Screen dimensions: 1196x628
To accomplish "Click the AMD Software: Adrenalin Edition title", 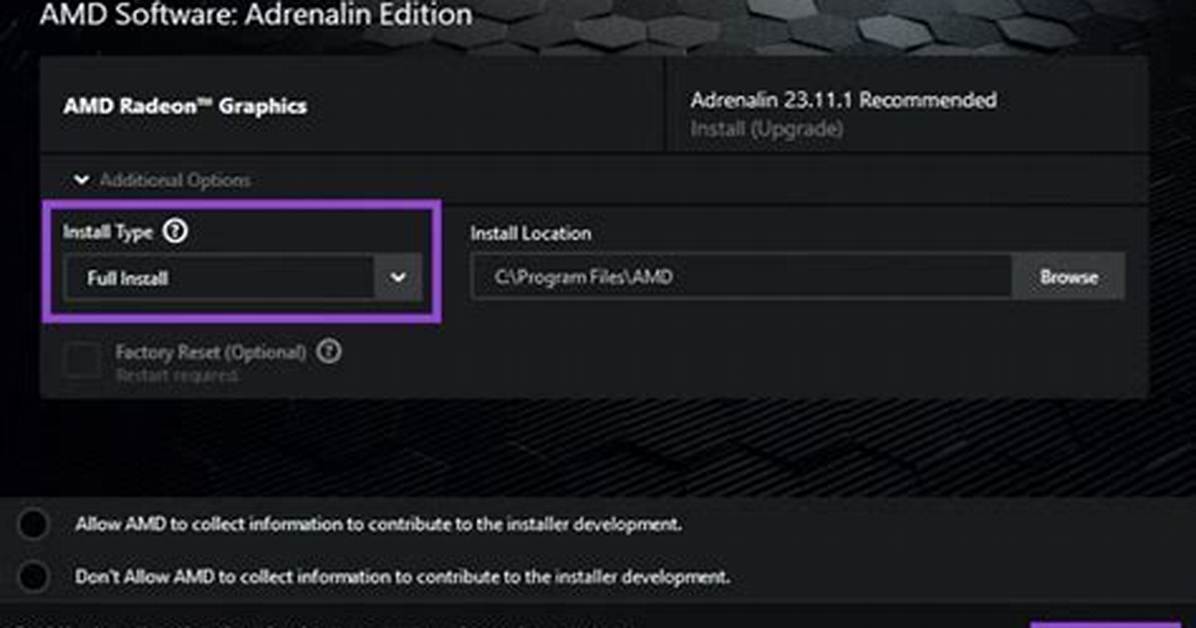I will click(256, 14).
